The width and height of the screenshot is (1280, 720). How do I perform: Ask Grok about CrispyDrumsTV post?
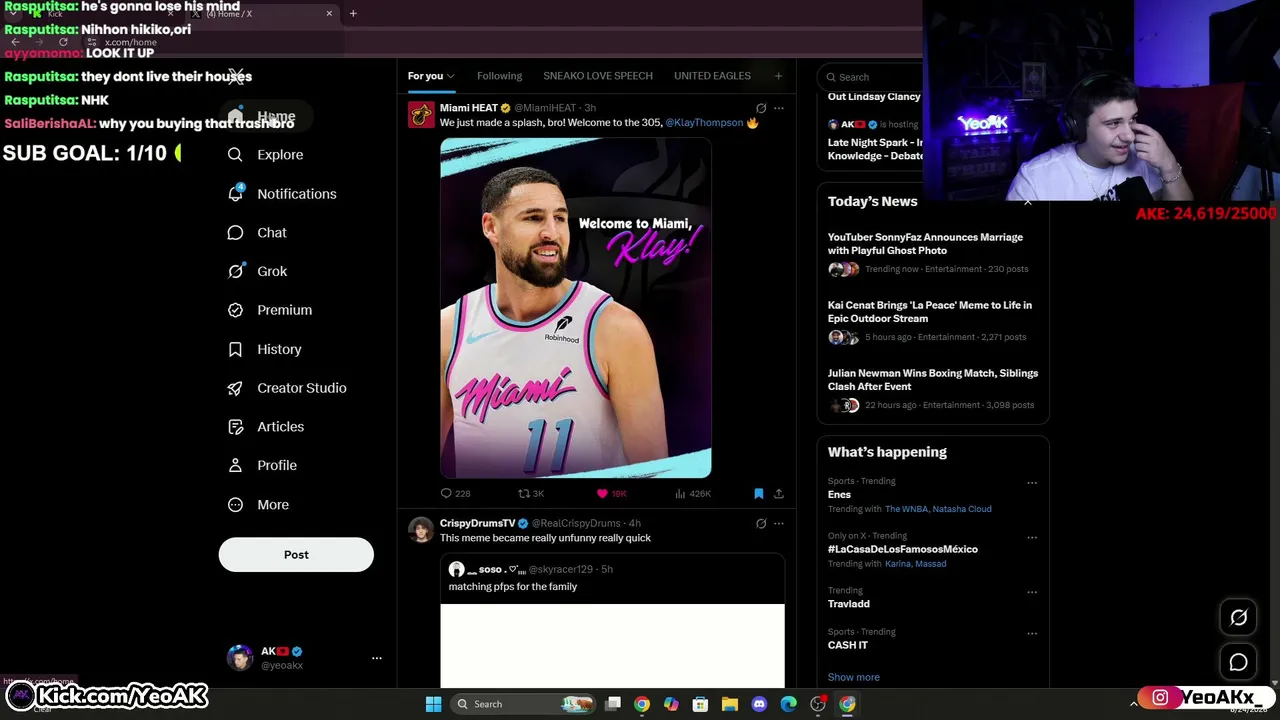pos(761,523)
